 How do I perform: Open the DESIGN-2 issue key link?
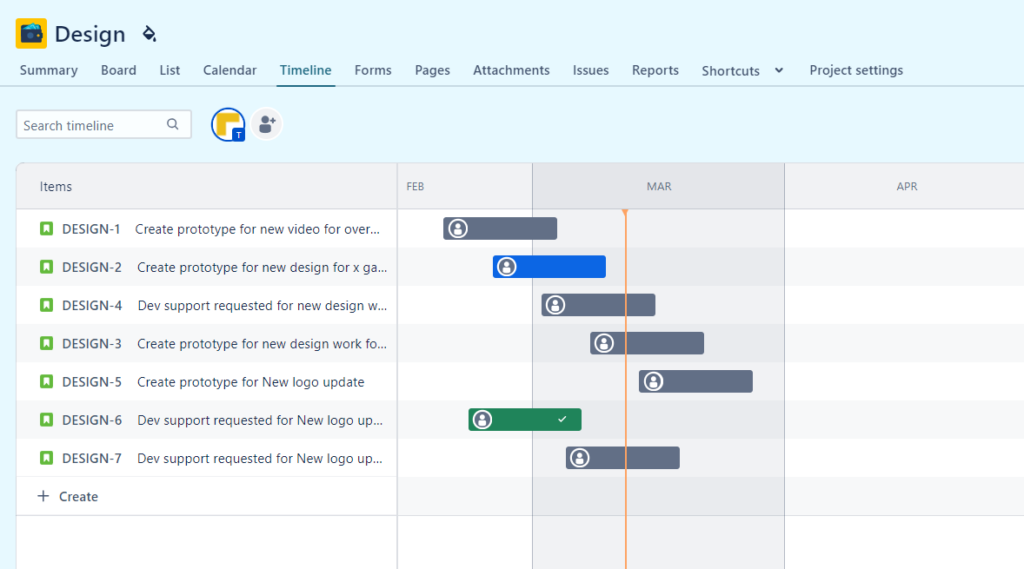click(x=92, y=267)
